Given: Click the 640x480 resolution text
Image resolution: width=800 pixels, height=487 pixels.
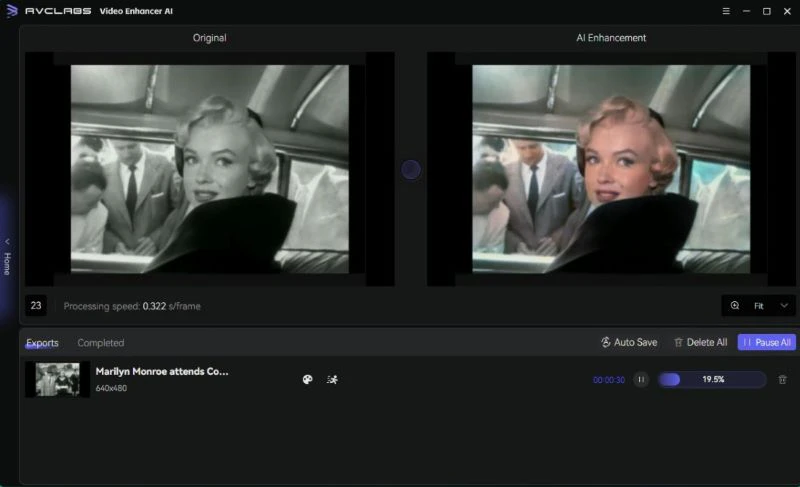Looking at the screenshot, I should click(111, 388).
